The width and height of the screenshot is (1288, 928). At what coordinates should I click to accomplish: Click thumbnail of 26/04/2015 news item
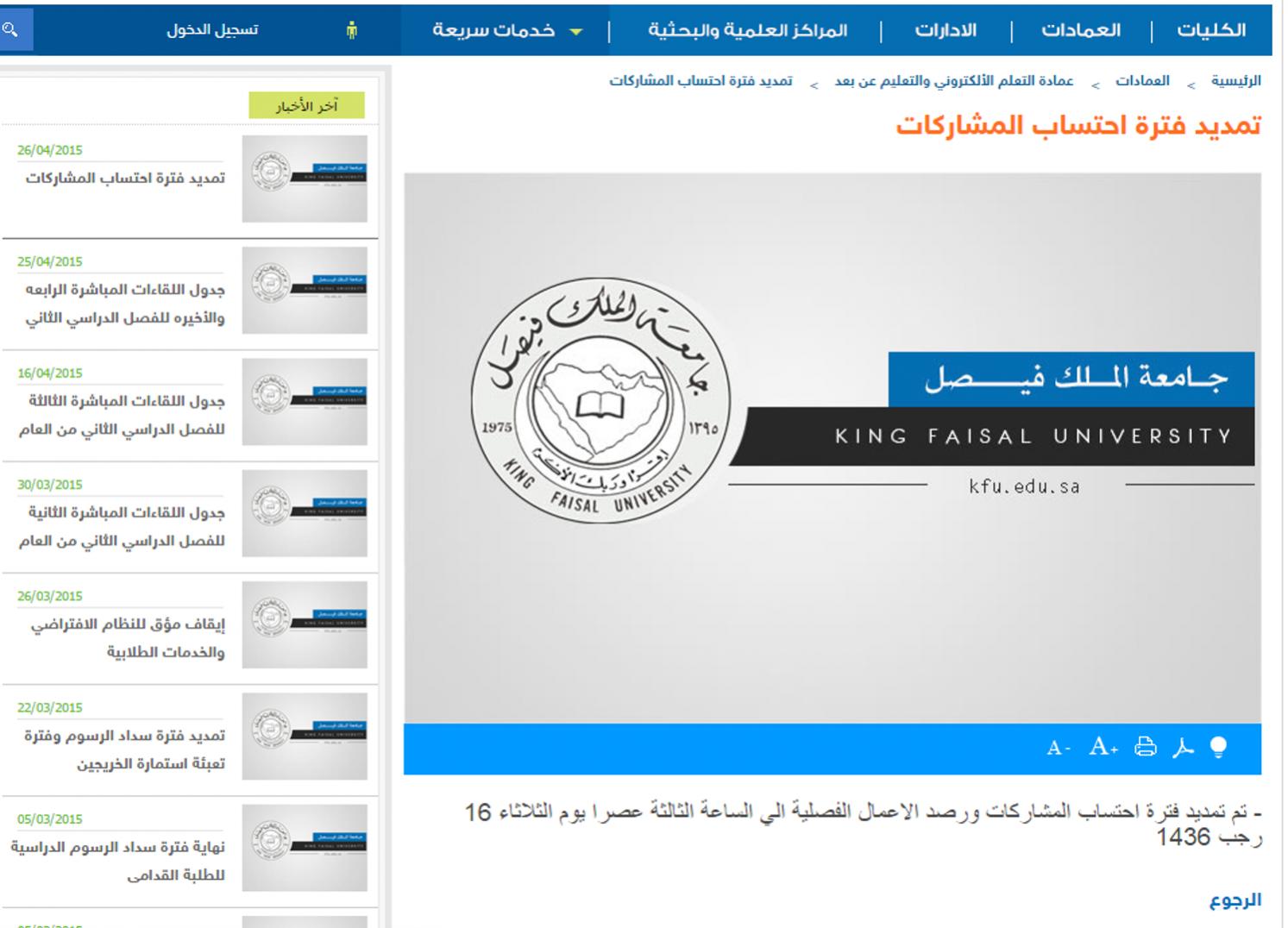(305, 179)
